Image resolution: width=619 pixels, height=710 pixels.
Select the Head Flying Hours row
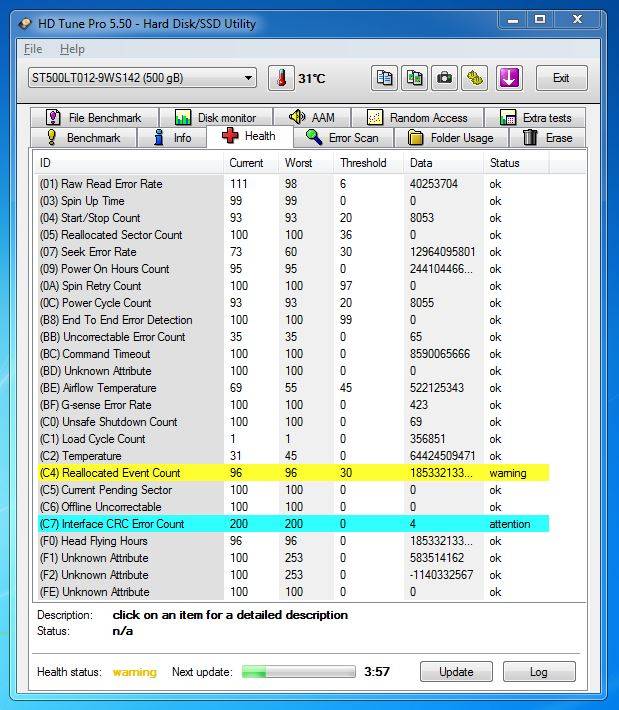pyautogui.click(x=293, y=541)
